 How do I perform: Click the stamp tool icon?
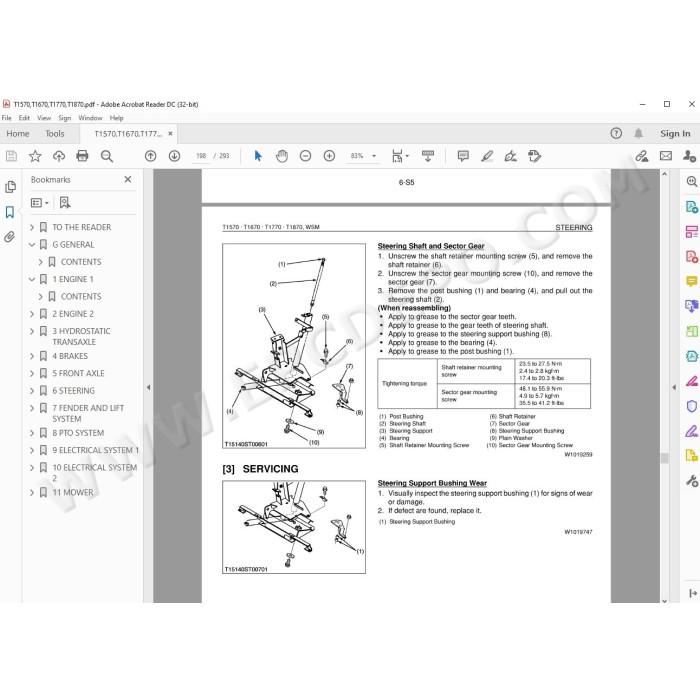tap(534, 156)
